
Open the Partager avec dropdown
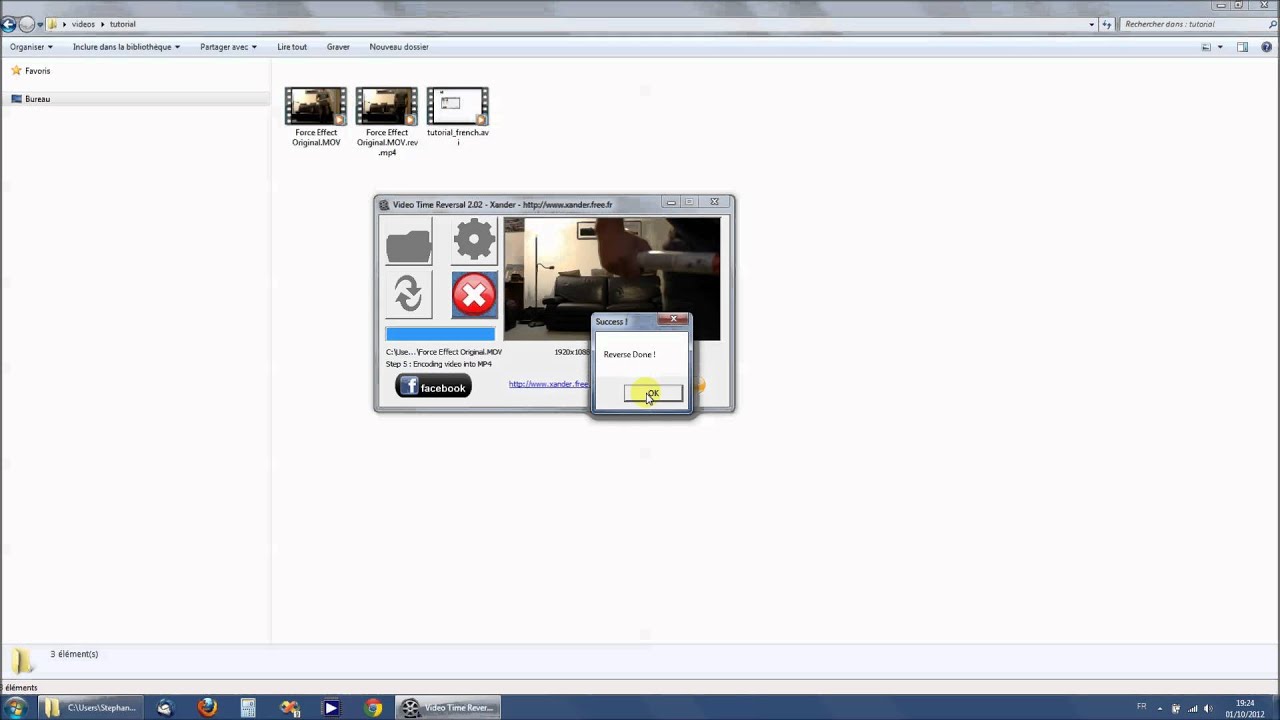[228, 47]
